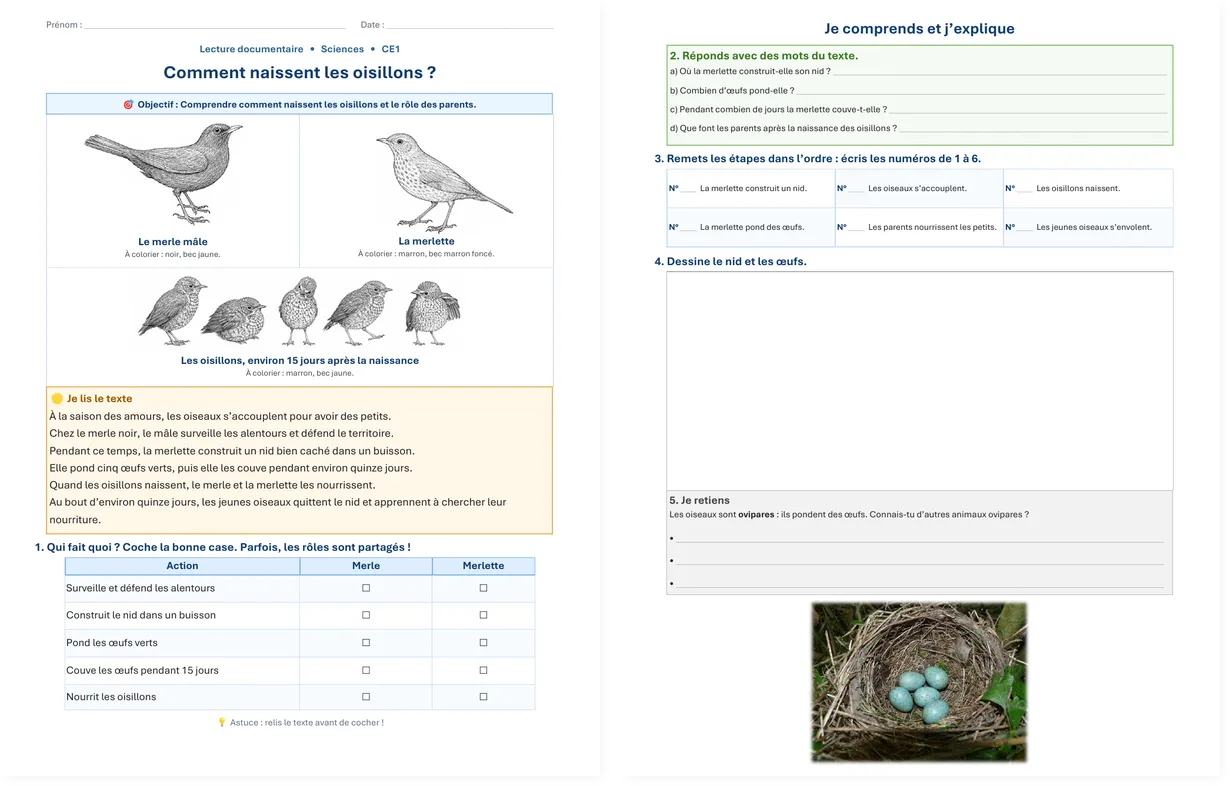Click the N° blank for 'La merlette pond des œufs.'
Image resolution: width=1230 pixels, height=786 pixels.
point(688,228)
